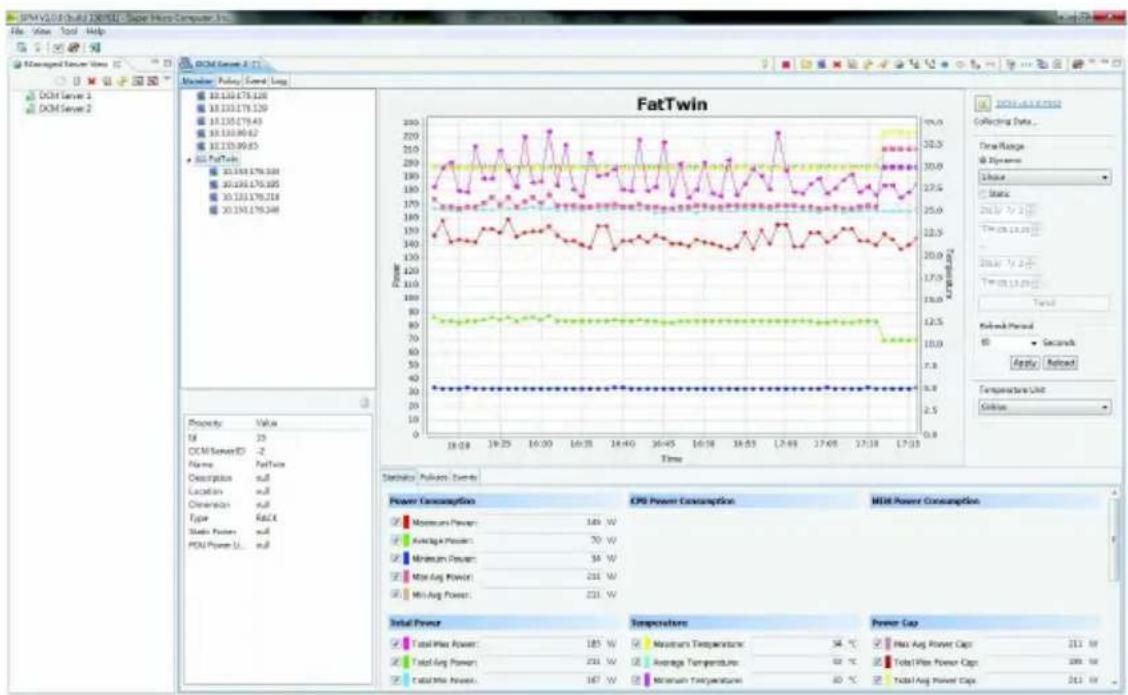
Task: Open the Help menu
Action: click(96, 32)
